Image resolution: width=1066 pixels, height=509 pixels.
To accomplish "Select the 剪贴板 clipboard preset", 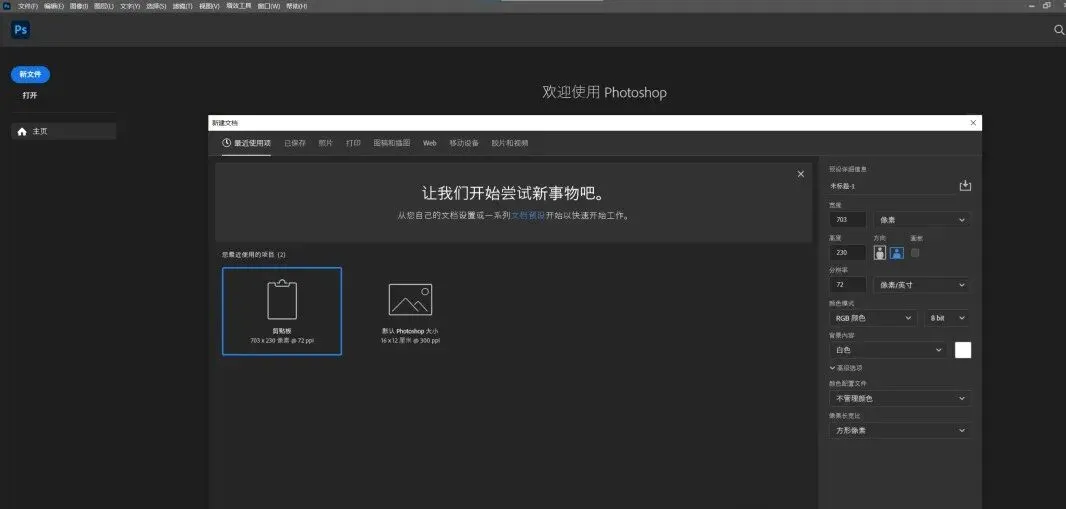I will (x=281, y=311).
